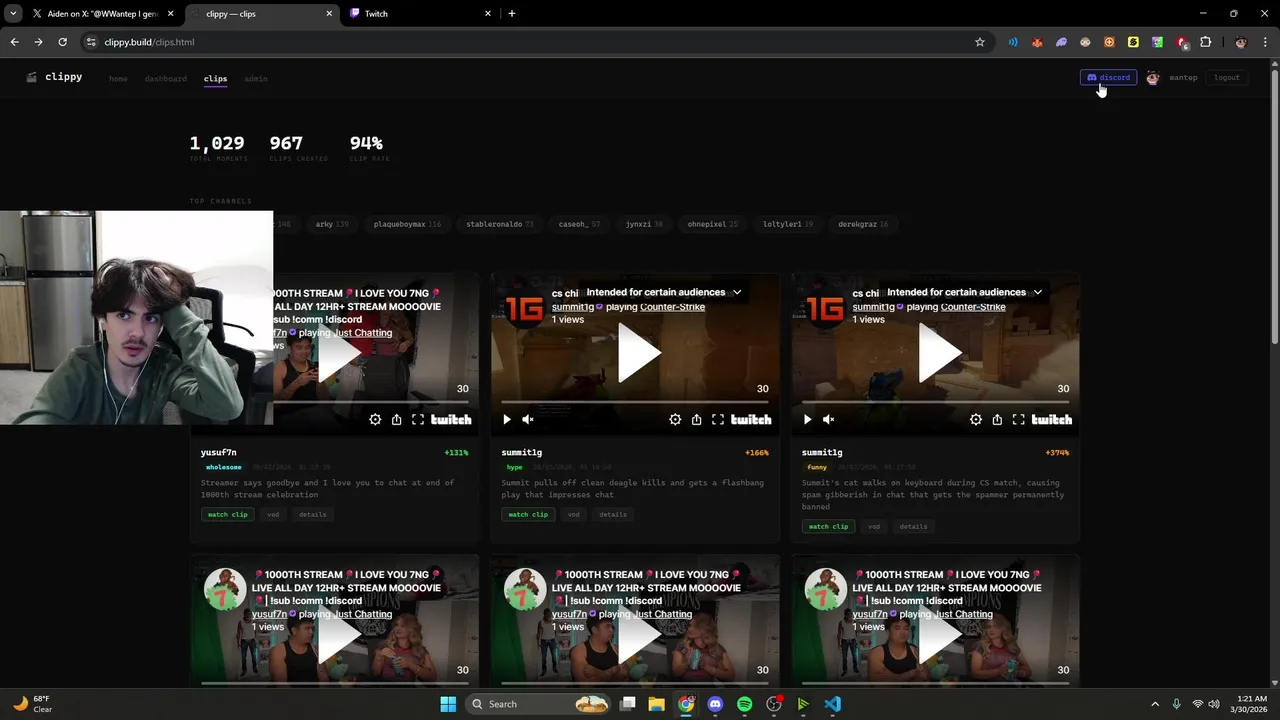1280x720 pixels.
Task: Open summit1g channel link on funny clip overlay
Action: [873, 307]
